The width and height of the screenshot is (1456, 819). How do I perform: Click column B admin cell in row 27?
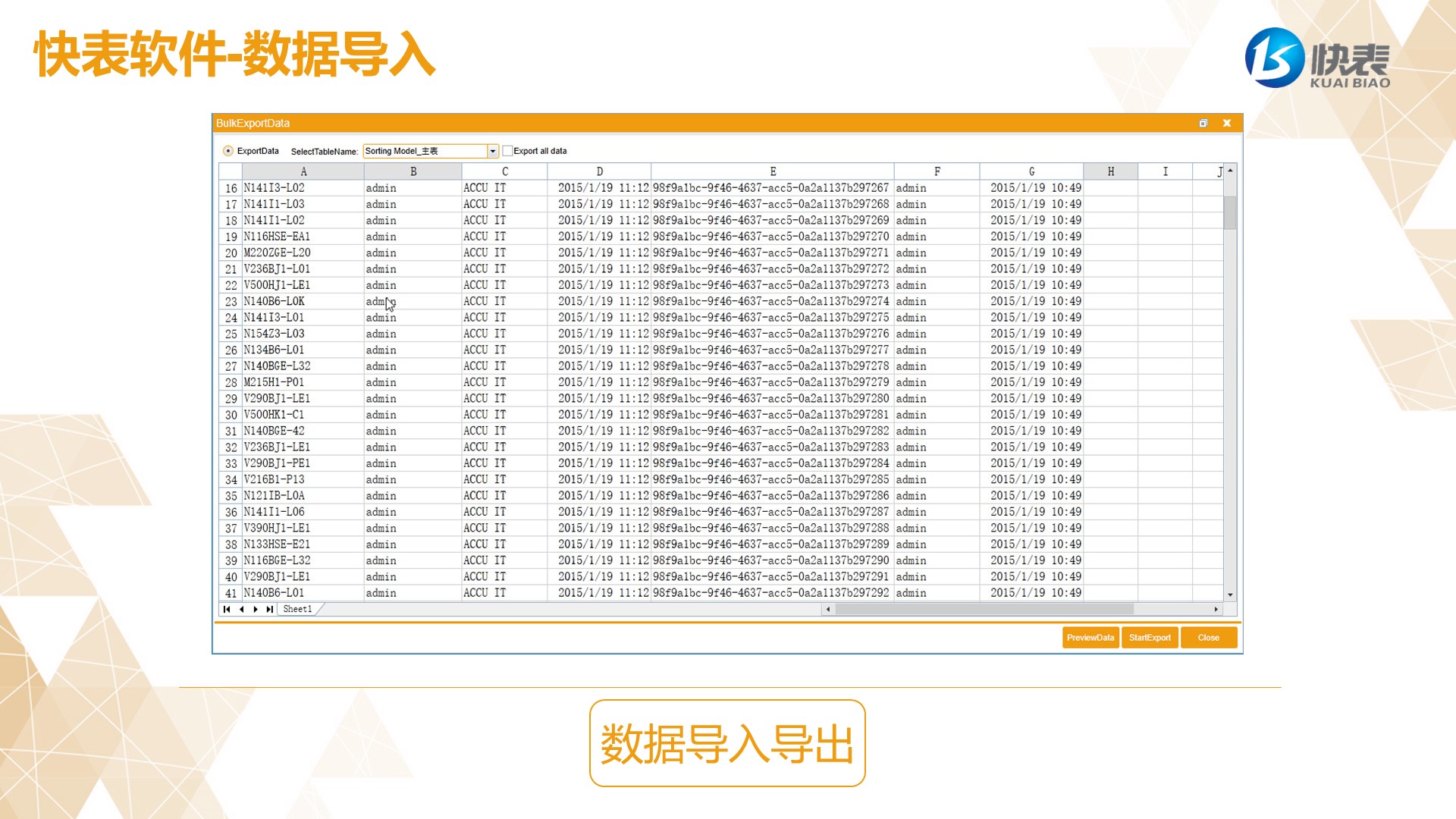click(413, 366)
